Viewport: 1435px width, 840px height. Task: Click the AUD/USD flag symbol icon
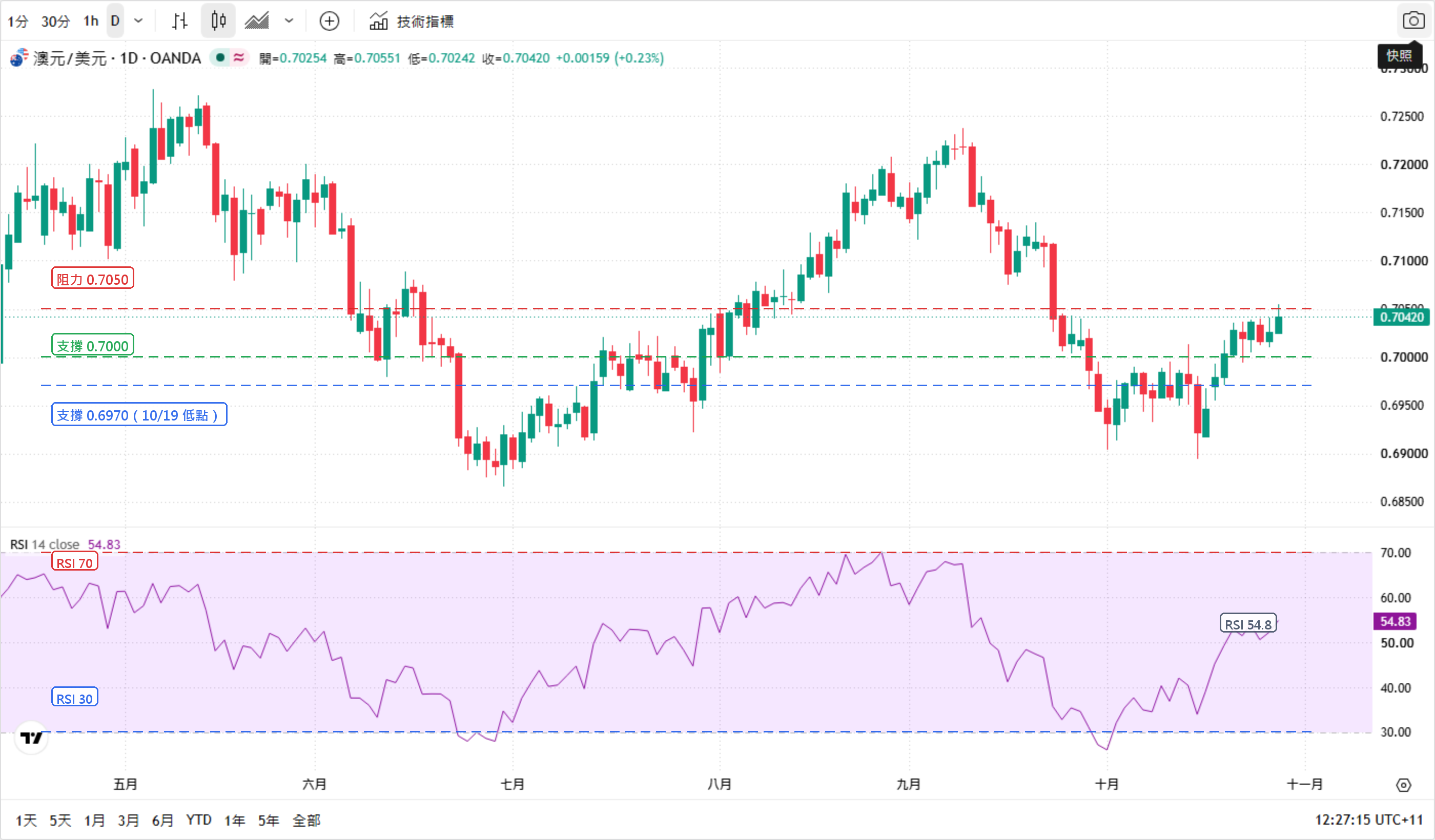19,57
